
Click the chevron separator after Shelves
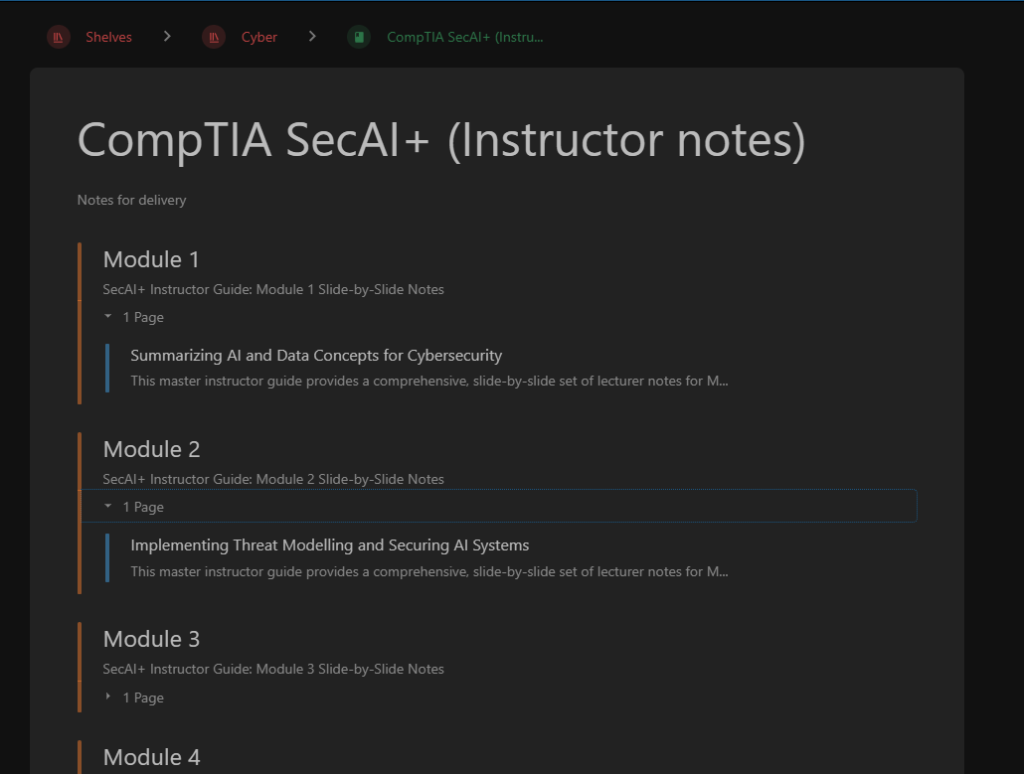(x=167, y=37)
